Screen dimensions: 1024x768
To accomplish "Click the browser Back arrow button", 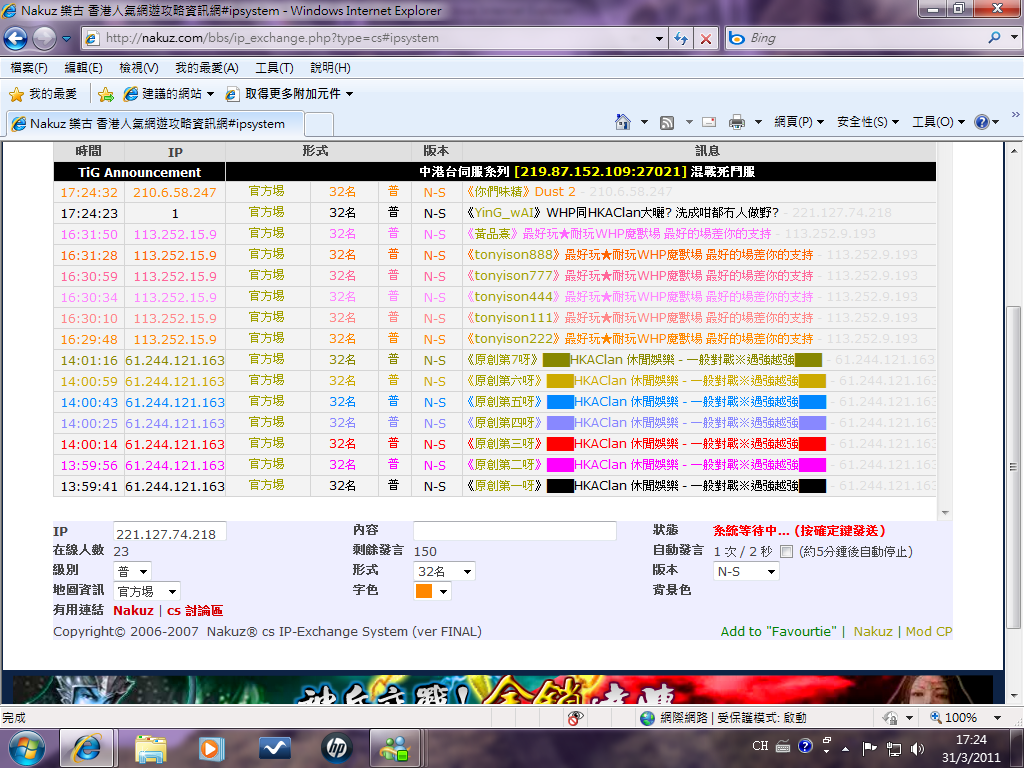I will [x=16, y=39].
